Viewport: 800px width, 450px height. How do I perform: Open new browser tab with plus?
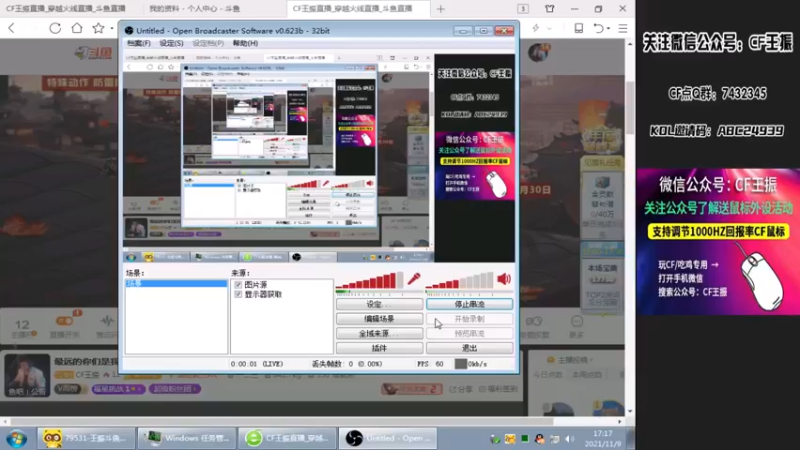pyautogui.click(x=441, y=9)
